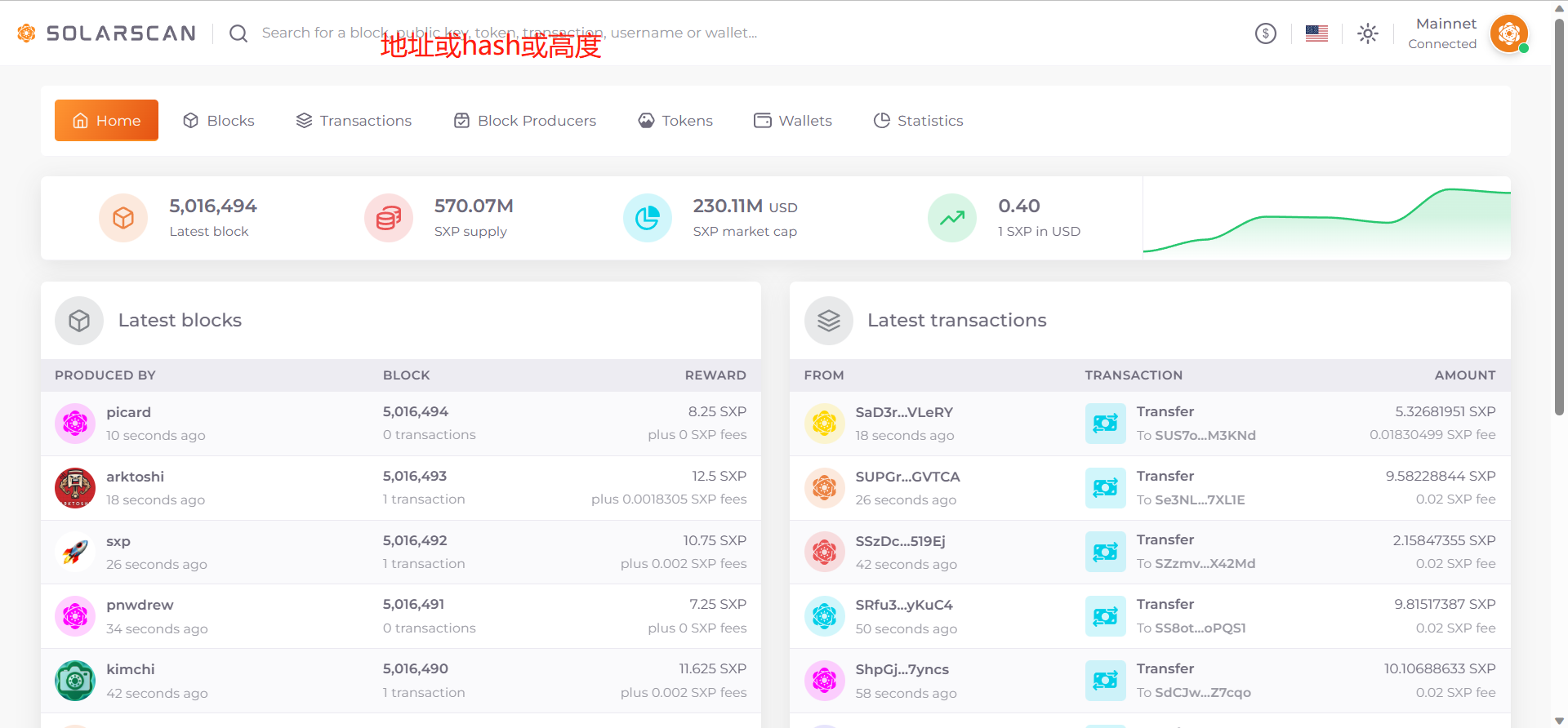This screenshot has width=1568, height=728.
Task: Open sender SaD3r...VLeRY
Action: 905,412
